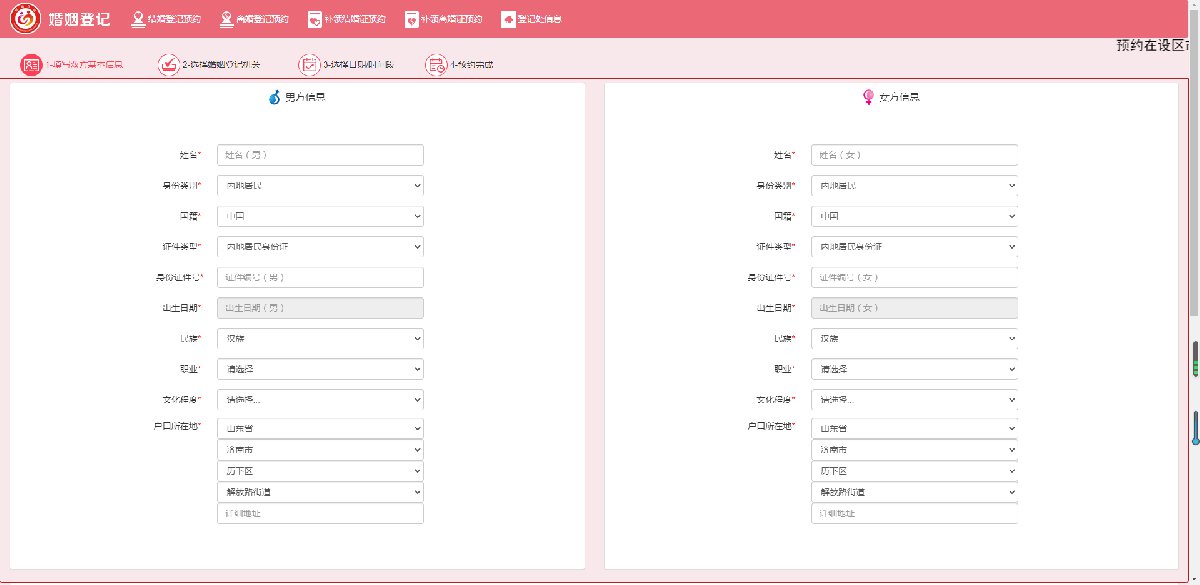Click the 离婚登记预约 stamp icon
Screen dimensions: 1200x585
pos(217,19)
